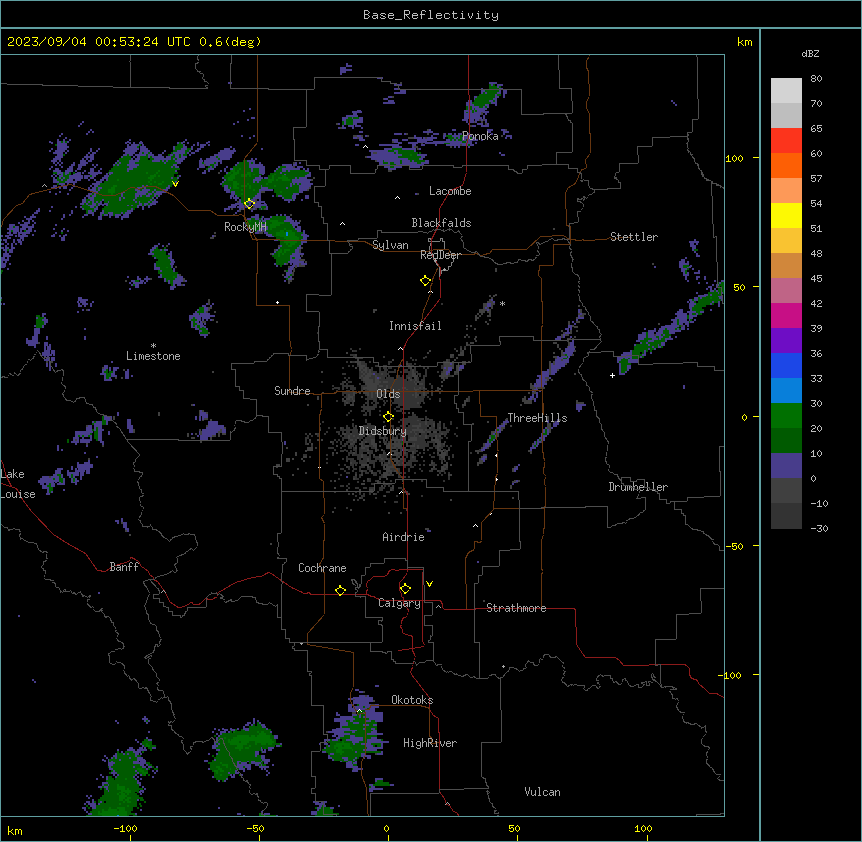The height and width of the screenshot is (842, 862).
Task: Click the Vulcan town label
Action: pos(542,792)
